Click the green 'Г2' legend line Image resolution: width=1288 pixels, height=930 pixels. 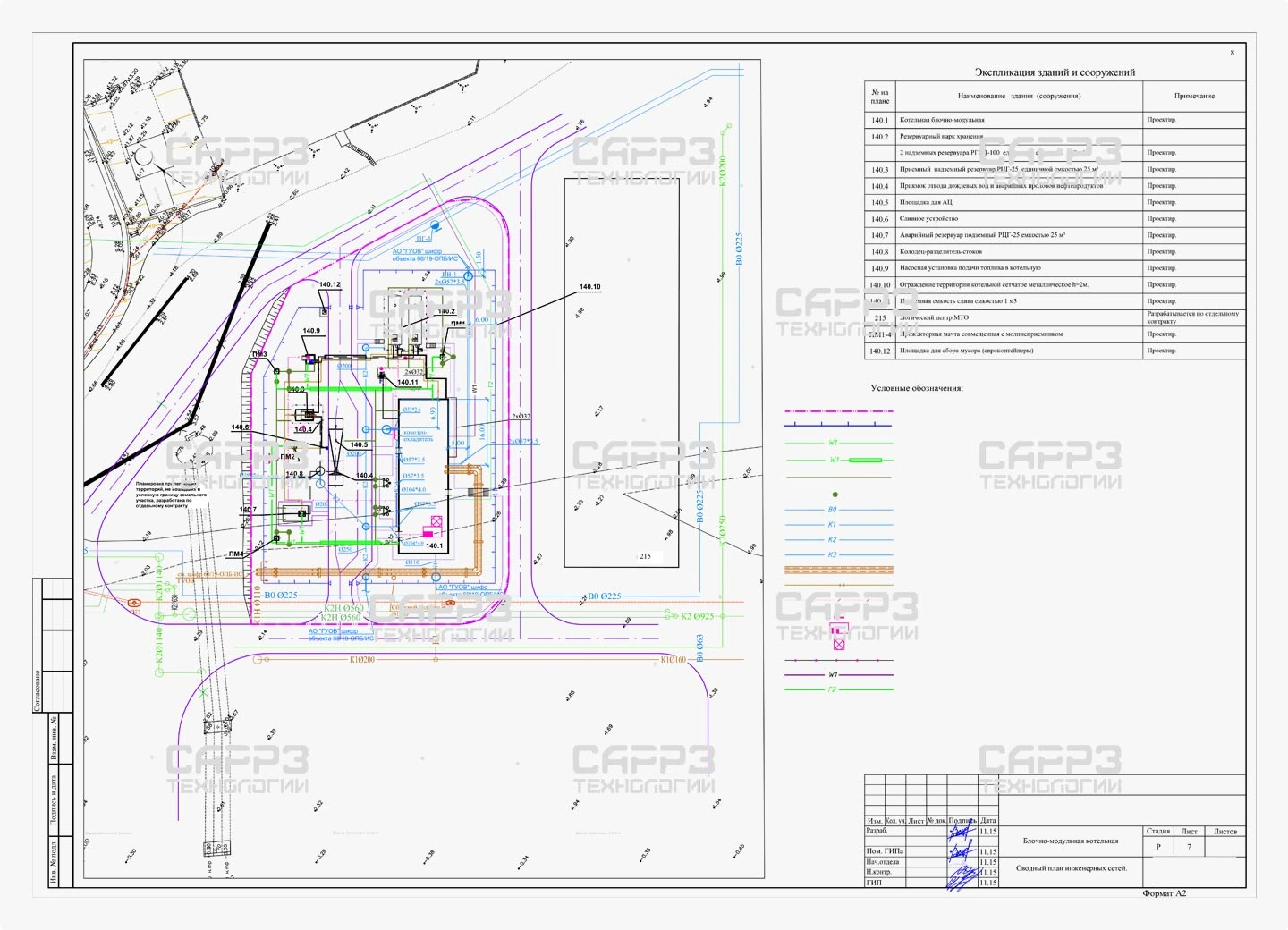pos(838,689)
